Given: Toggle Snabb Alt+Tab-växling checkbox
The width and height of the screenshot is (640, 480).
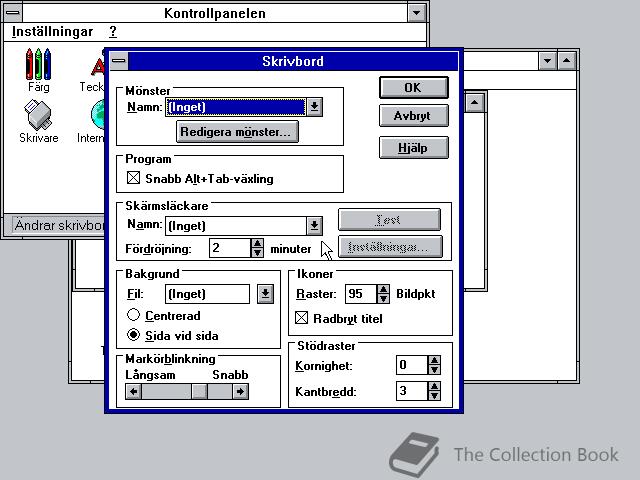Looking at the screenshot, I should [133, 178].
